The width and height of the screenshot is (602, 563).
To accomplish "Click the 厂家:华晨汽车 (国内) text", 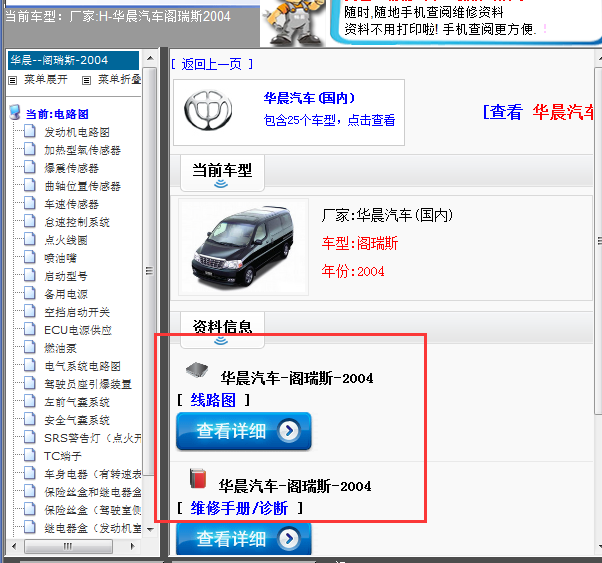I will tap(387, 215).
